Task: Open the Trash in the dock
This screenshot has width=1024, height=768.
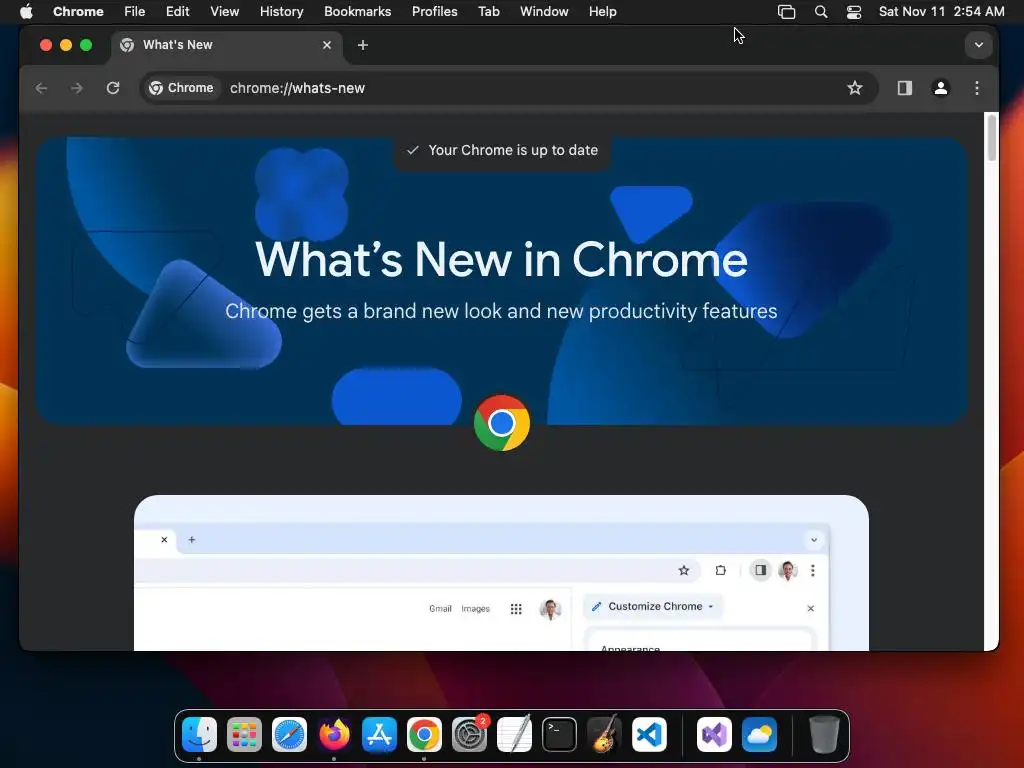Action: (x=824, y=735)
